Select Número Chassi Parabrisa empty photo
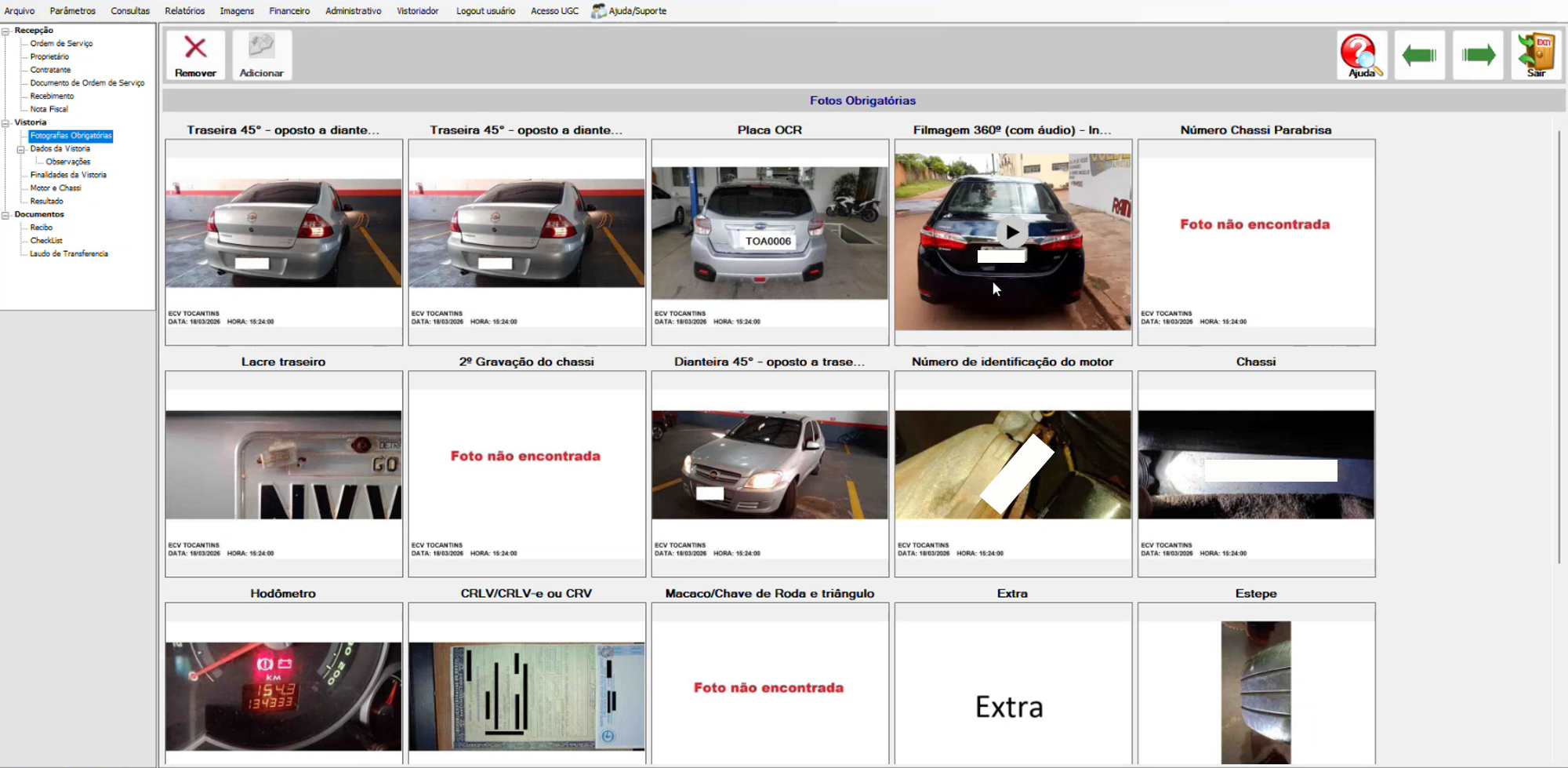1568x768 pixels. coord(1256,242)
